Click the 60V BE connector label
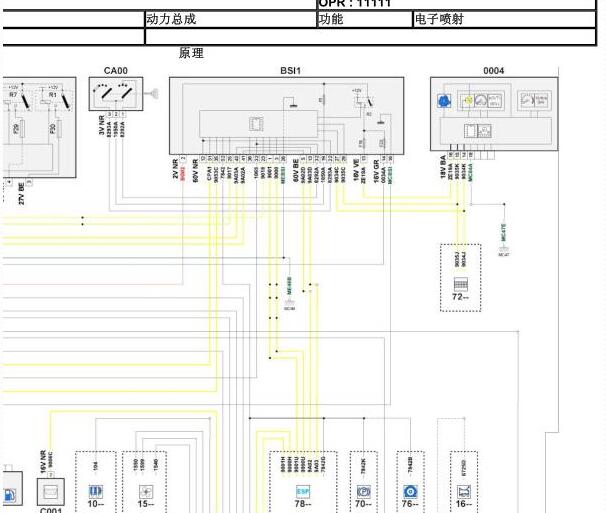The width and height of the screenshot is (606, 513). (296, 171)
